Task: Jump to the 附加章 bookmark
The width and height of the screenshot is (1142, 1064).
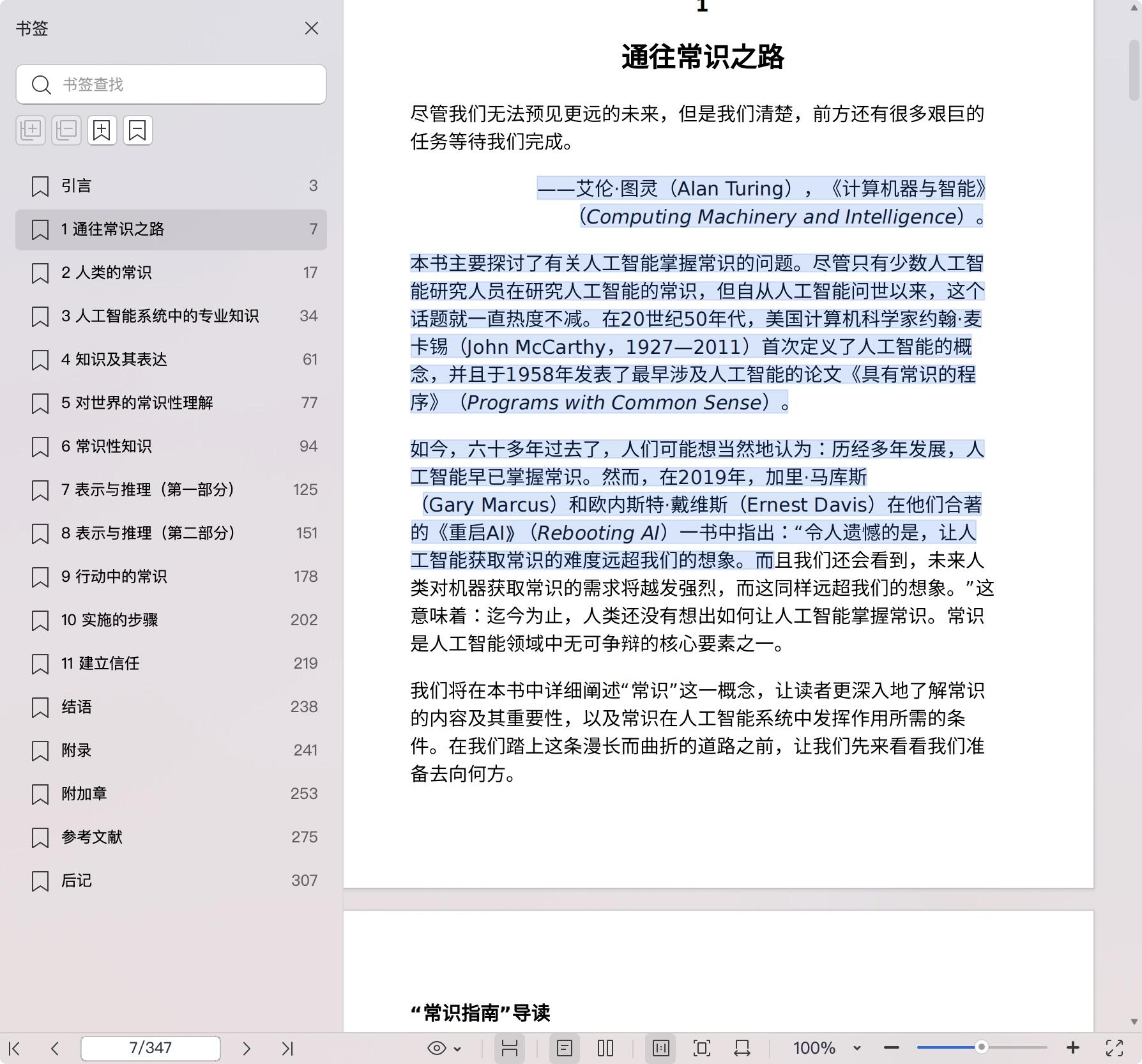Action: pos(171,794)
